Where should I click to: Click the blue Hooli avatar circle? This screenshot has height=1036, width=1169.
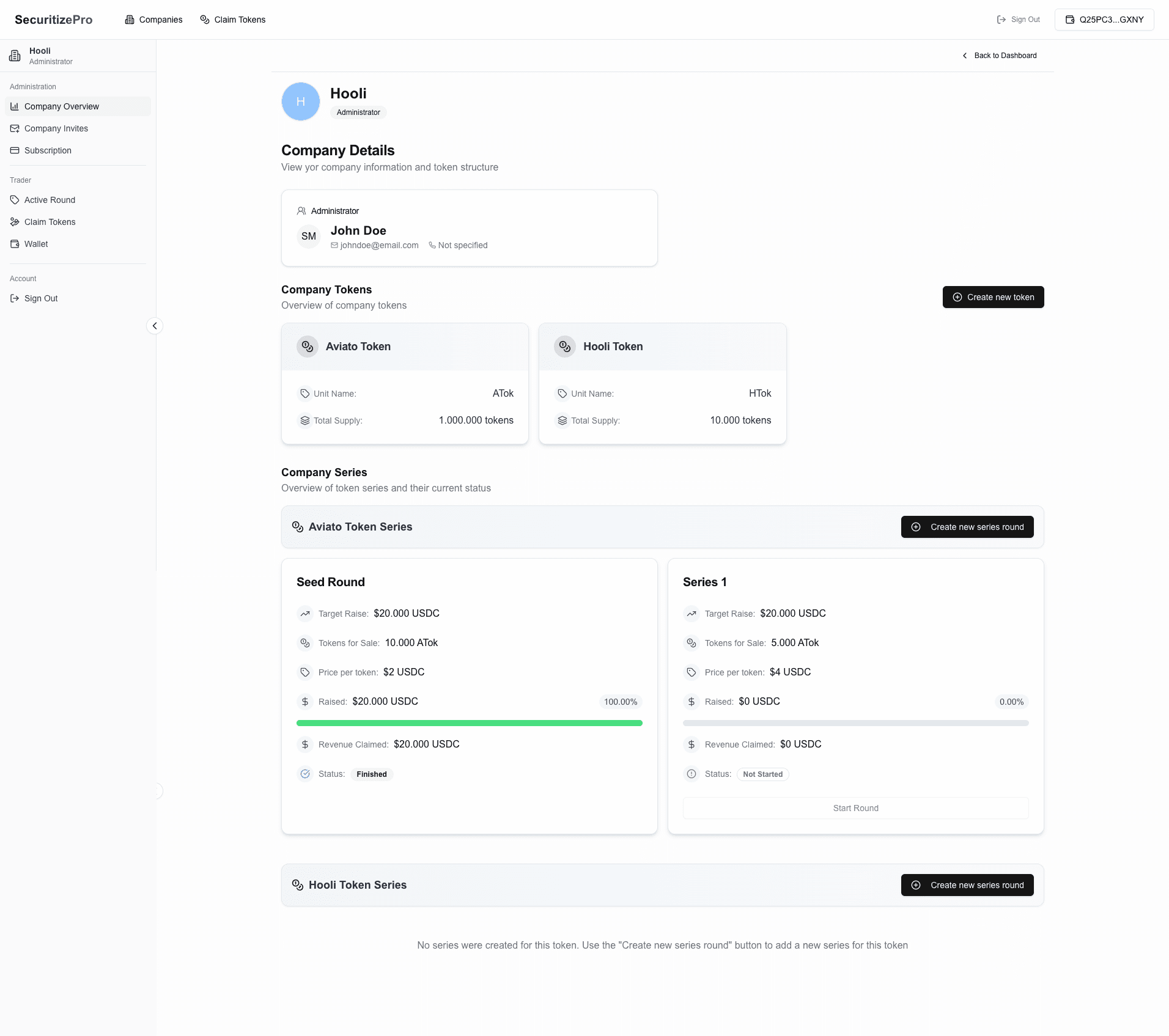pos(300,101)
